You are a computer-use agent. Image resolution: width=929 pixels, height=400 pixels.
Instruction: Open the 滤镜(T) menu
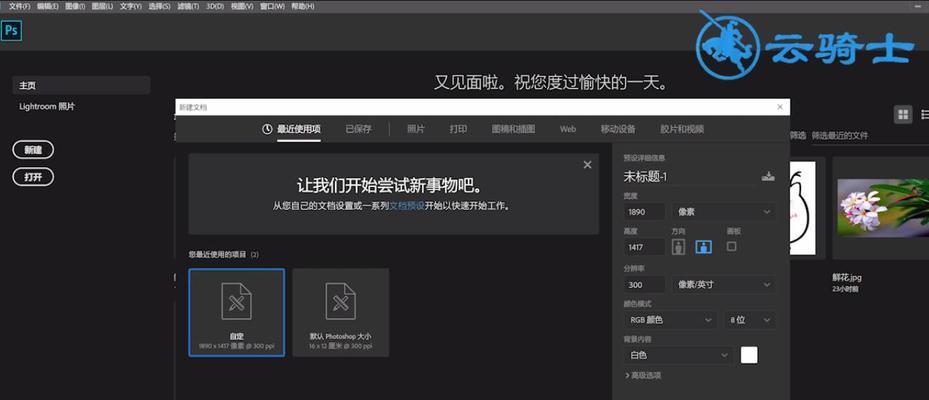click(x=188, y=6)
